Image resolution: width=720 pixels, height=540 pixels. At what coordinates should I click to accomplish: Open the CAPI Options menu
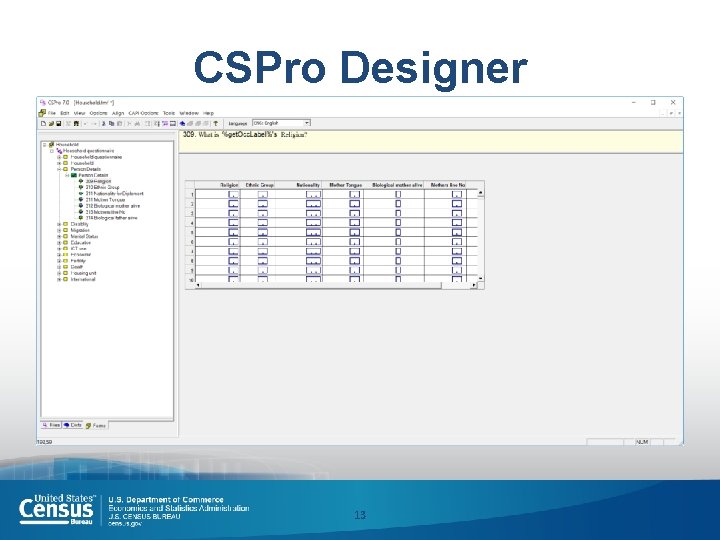(143, 113)
